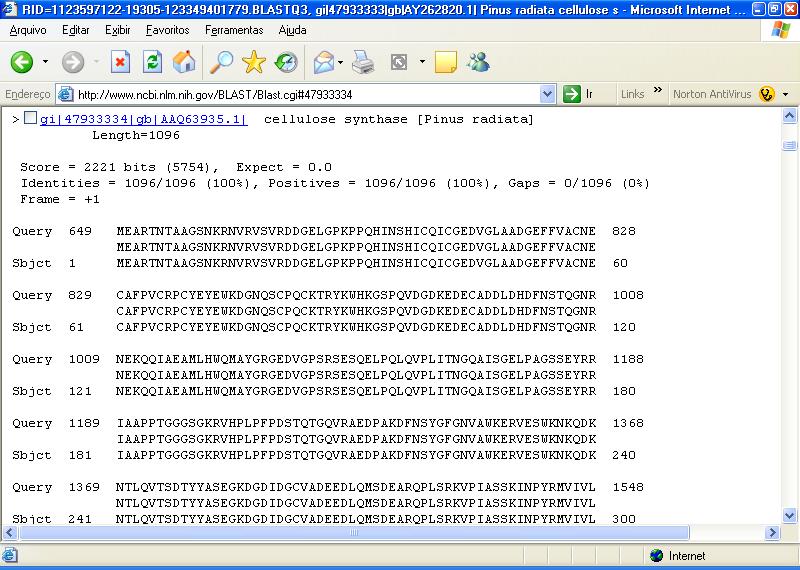Click the Sbjct 241 sequence line
Viewport: 800px width, 570px height.
point(324,519)
